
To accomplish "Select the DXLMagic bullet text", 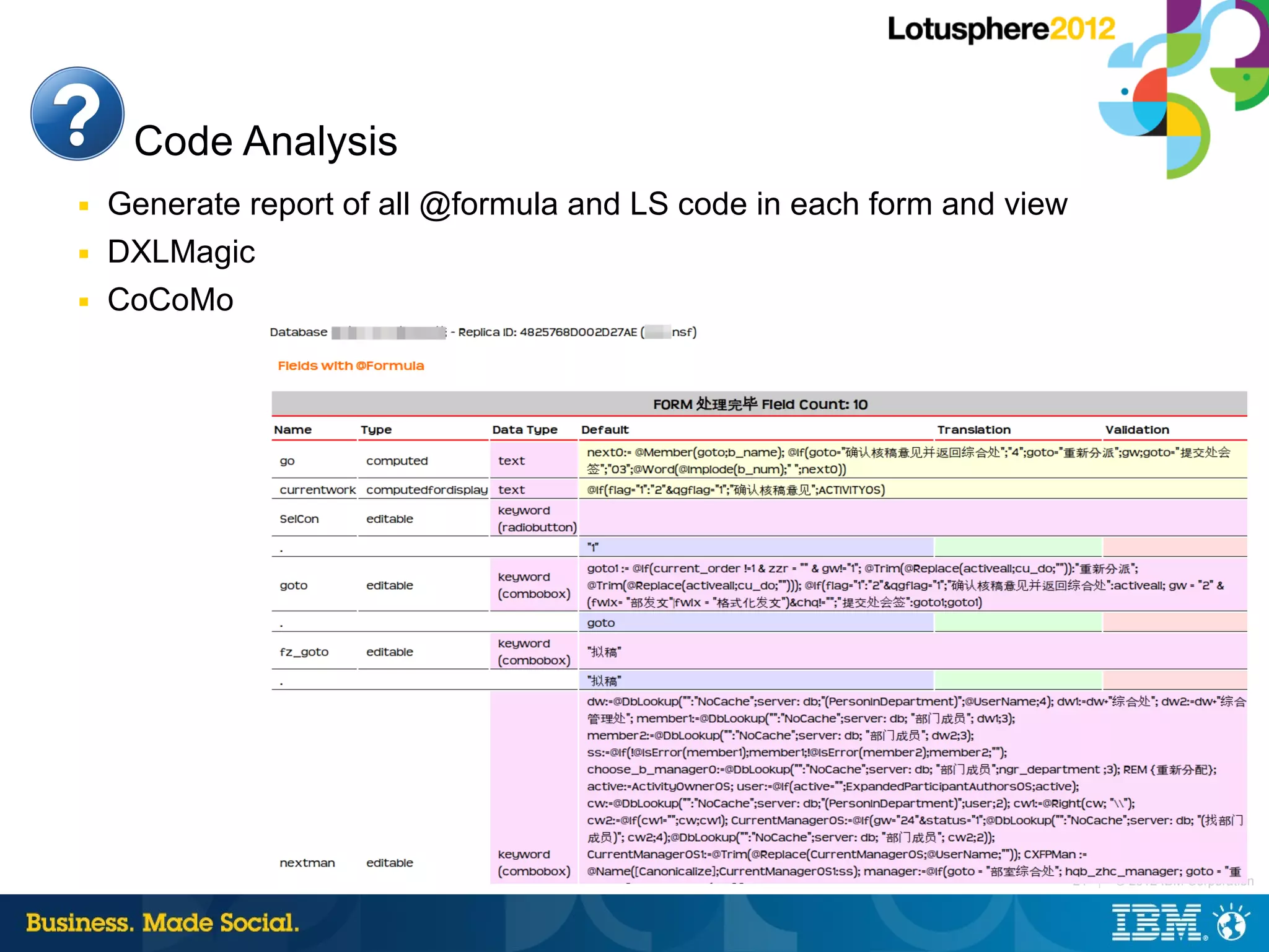I will 181,251.
